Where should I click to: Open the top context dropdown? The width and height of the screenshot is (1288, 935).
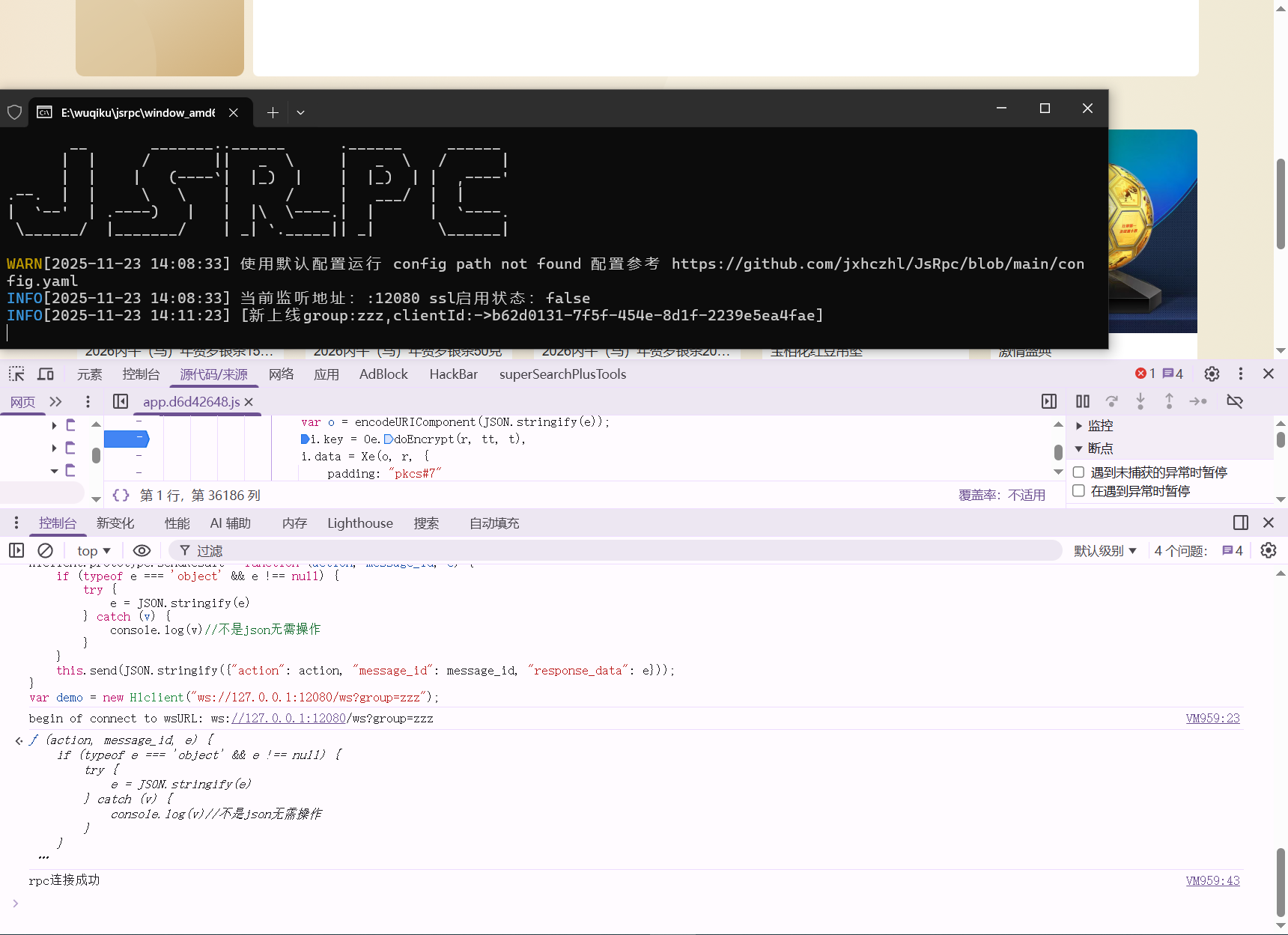point(94,551)
